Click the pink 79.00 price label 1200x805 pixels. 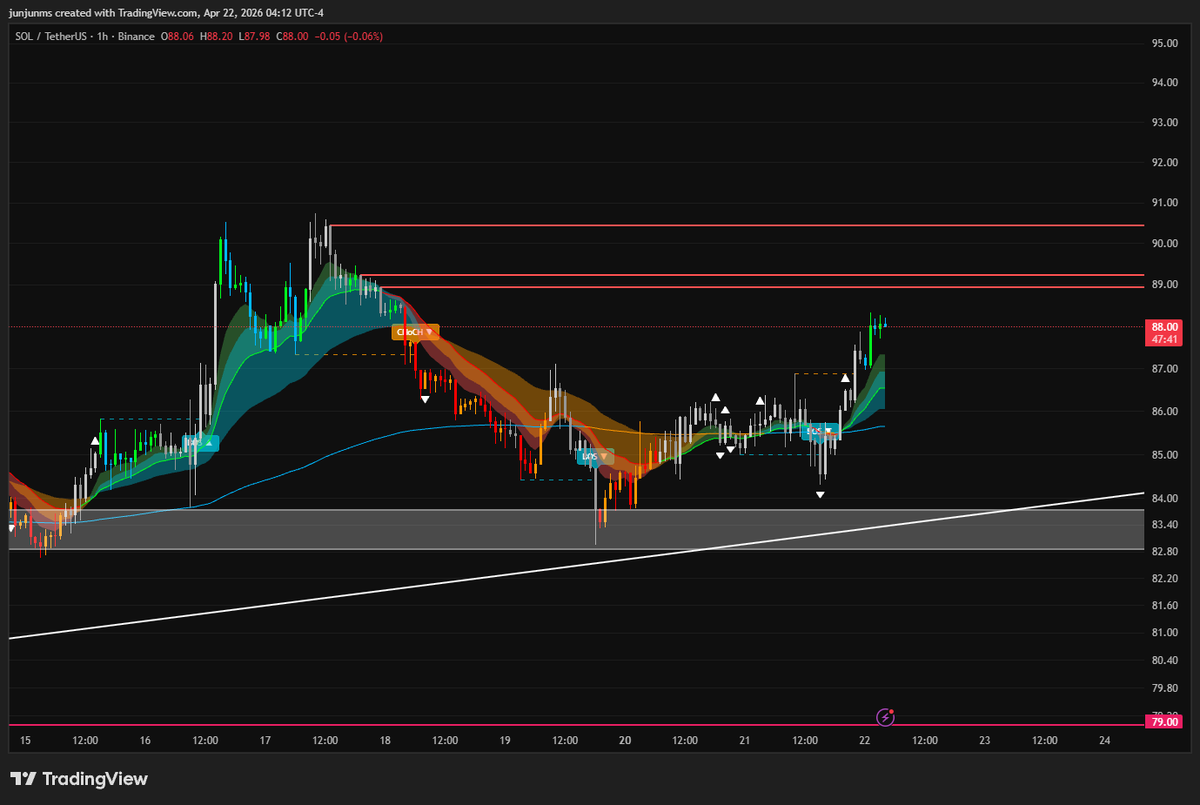click(1165, 722)
